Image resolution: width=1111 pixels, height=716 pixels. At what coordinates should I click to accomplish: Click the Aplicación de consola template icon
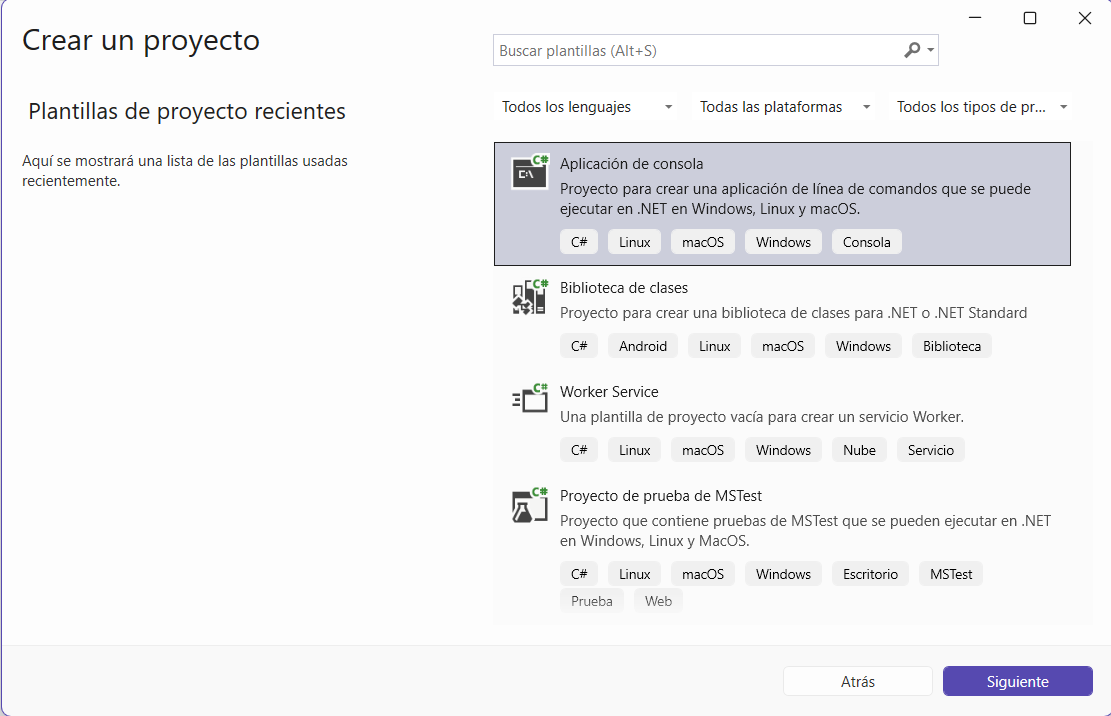[x=530, y=172]
